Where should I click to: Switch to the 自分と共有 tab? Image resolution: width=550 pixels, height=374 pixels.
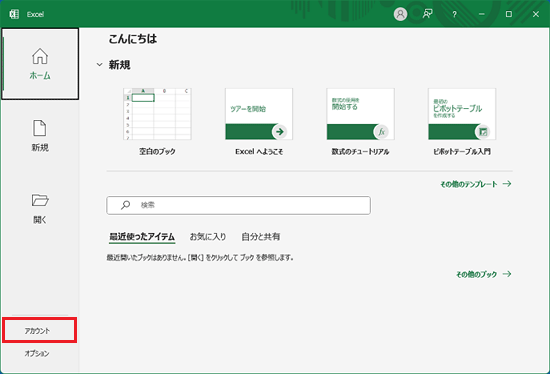click(x=261, y=237)
